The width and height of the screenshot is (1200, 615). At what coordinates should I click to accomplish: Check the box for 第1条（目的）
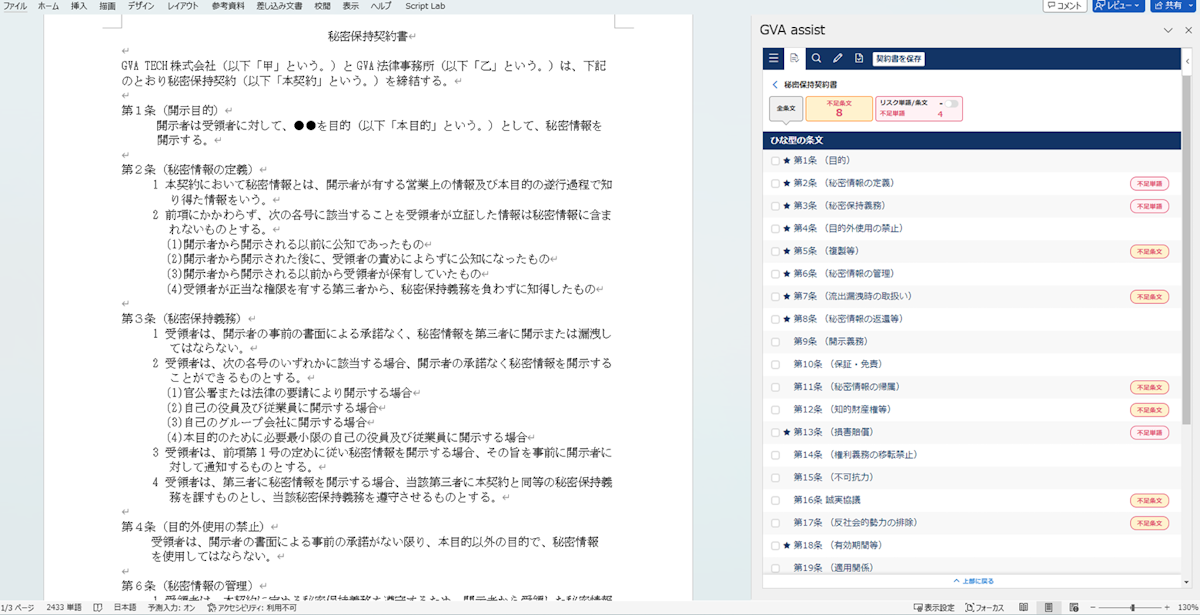point(775,160)
